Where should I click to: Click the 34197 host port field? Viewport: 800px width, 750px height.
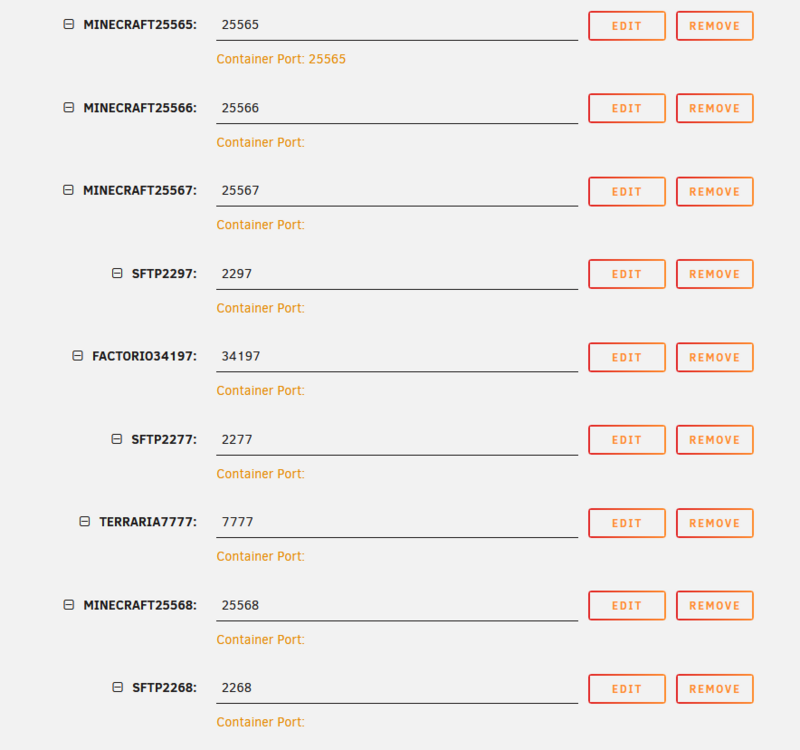[x=397, y=357]
